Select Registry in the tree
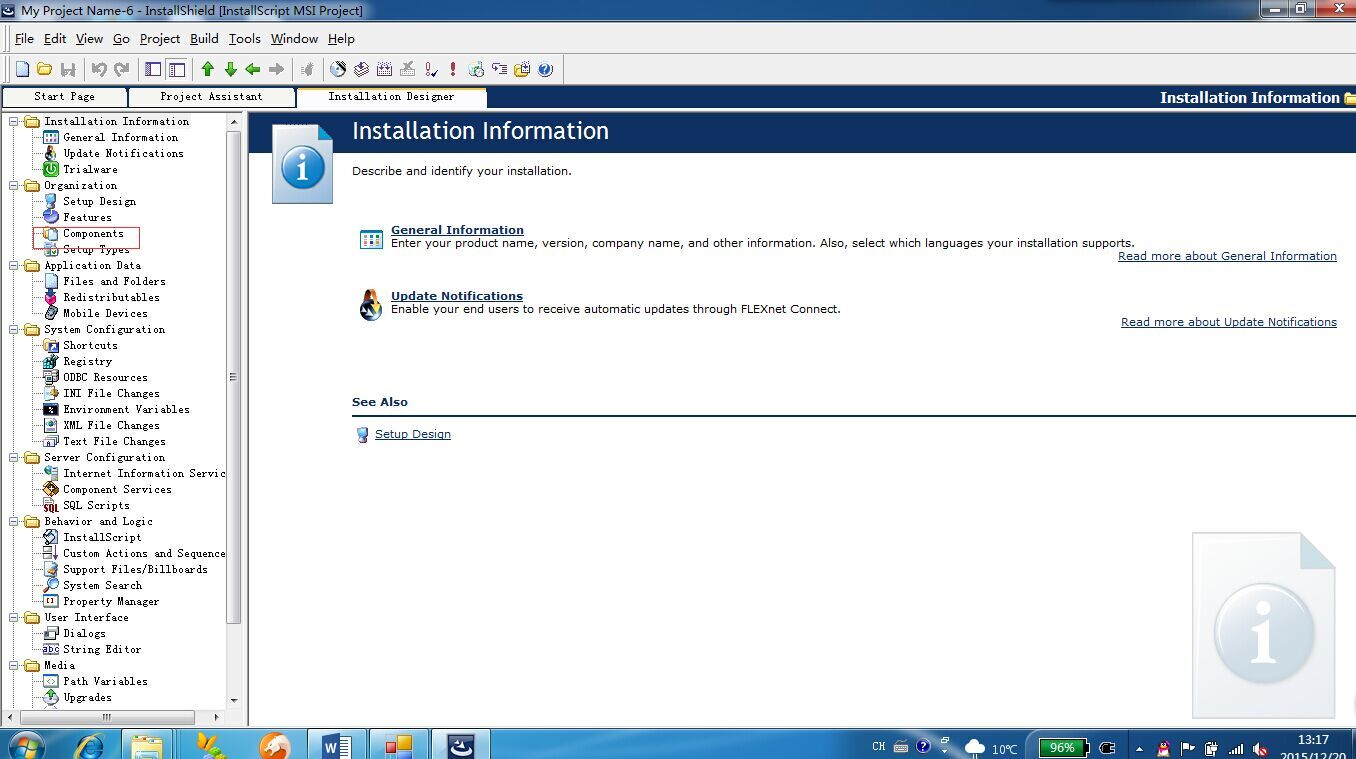 point(87,362)
